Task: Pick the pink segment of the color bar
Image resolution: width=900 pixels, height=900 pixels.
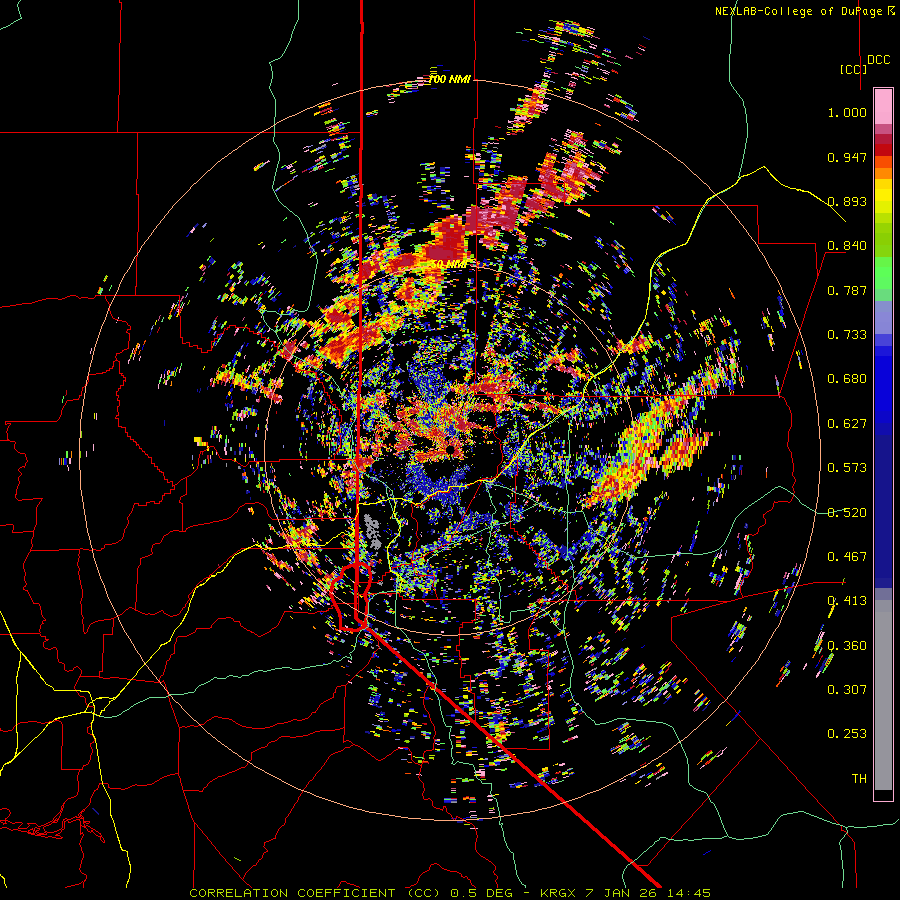Action: pos(883,106)
